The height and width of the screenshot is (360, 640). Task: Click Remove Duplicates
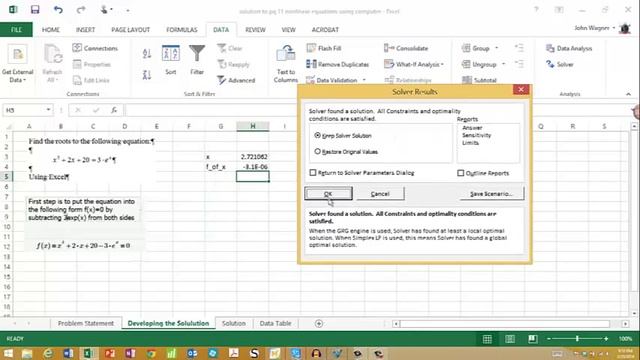point(338,64)
